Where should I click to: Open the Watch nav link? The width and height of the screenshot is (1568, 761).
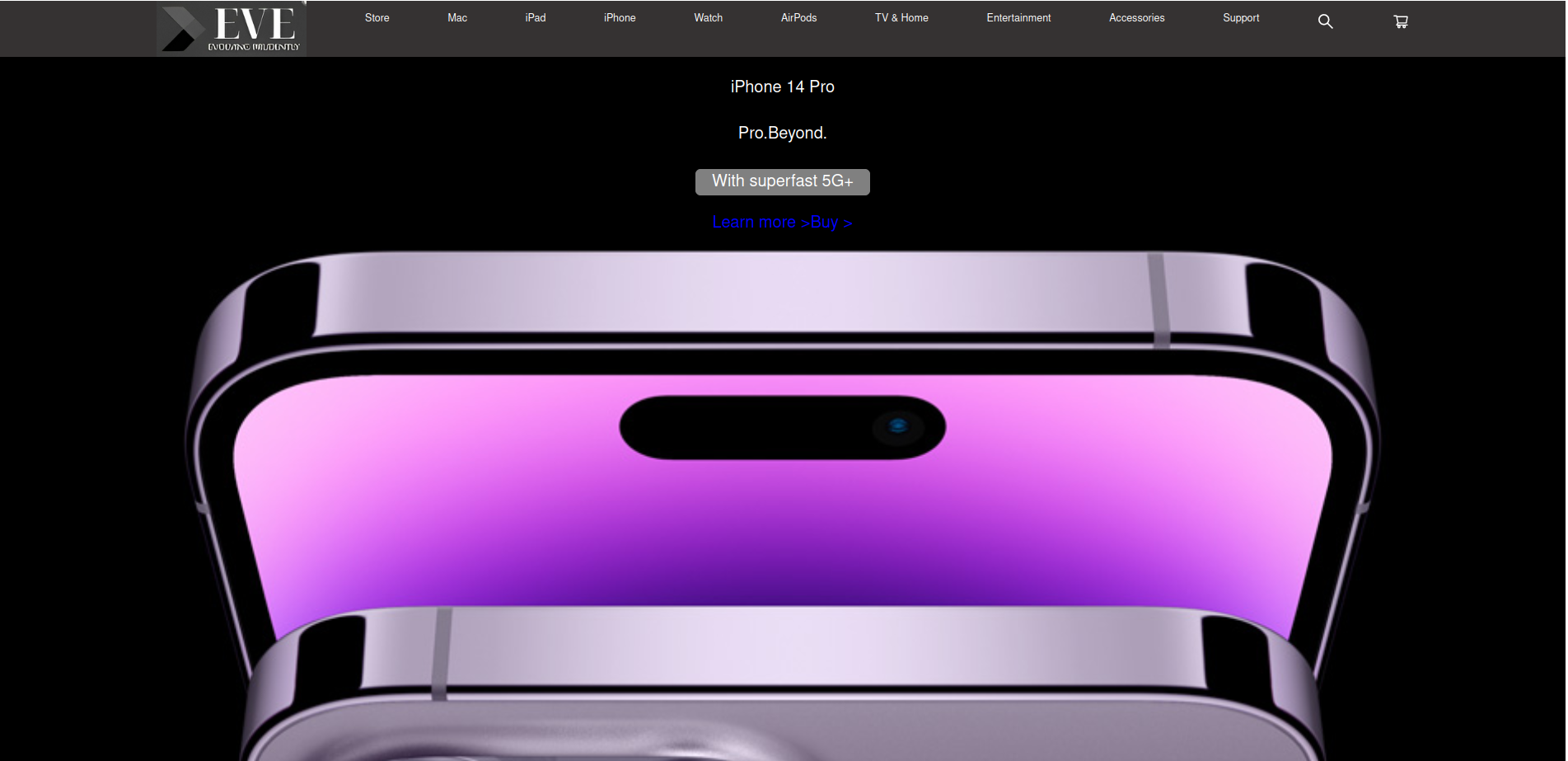[x=709, y=17]
